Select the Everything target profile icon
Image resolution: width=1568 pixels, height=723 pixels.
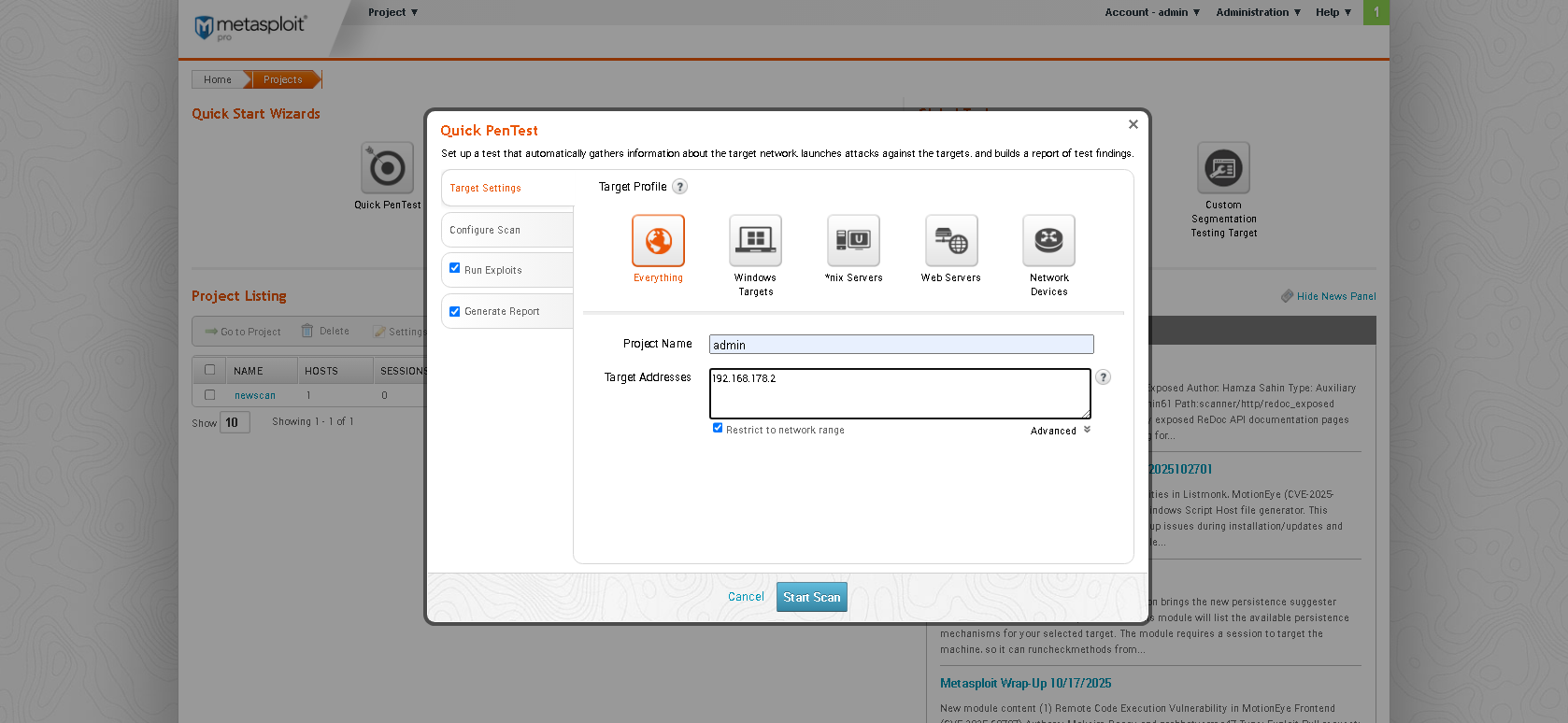tap(658, 241)
